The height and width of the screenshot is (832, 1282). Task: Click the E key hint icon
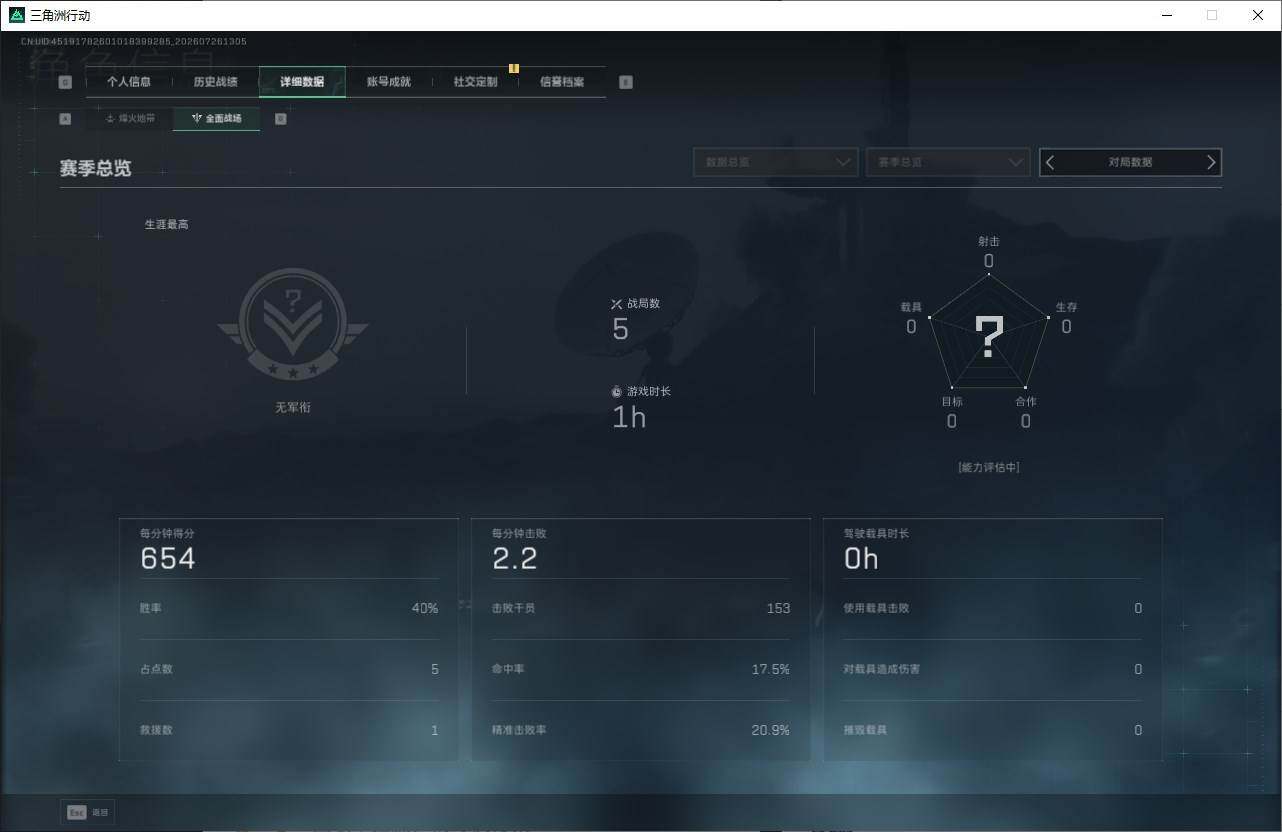[x=626, y=82]
